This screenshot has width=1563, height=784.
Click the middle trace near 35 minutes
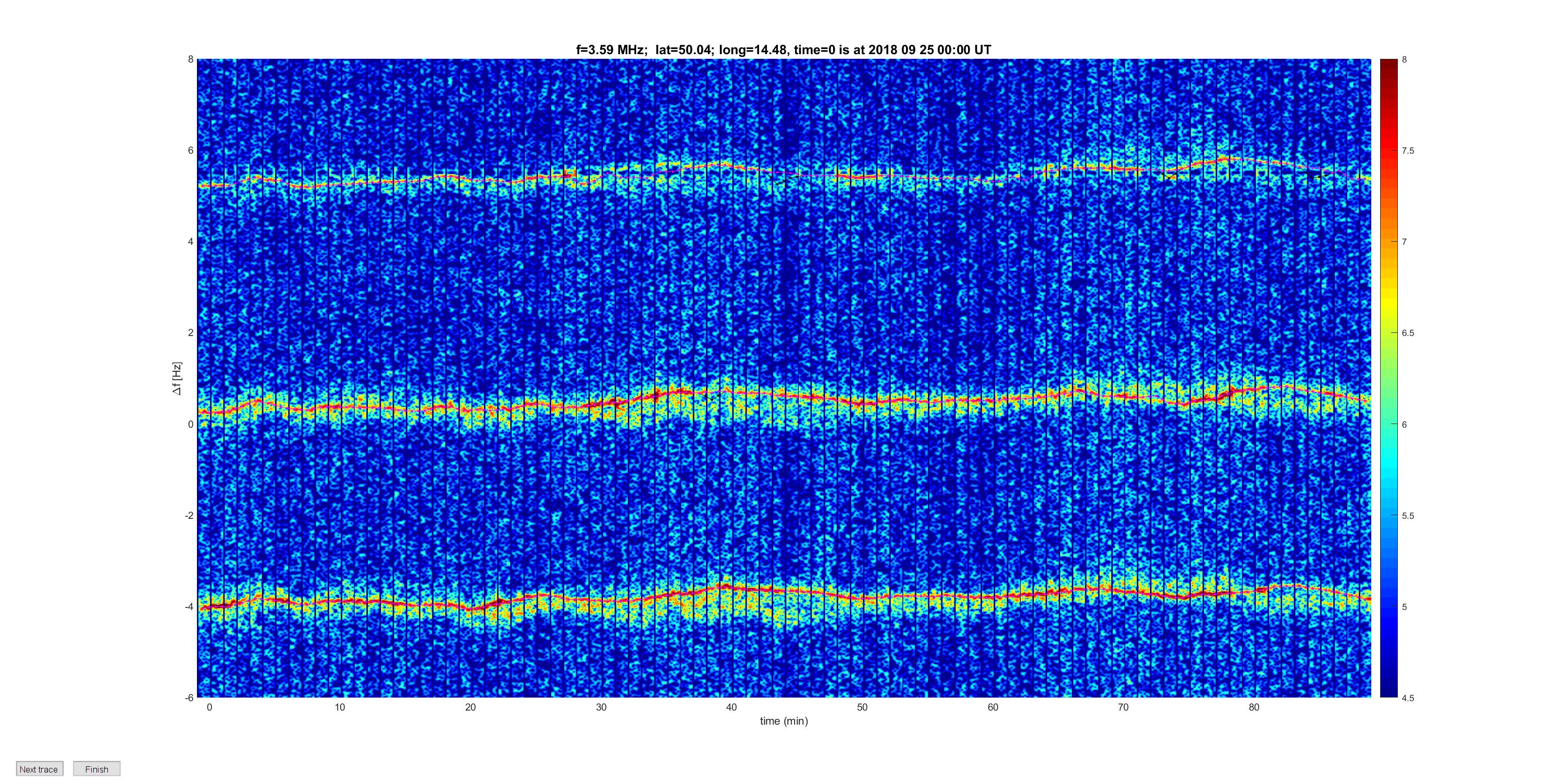pyautogui.click(x=666, y=393)
